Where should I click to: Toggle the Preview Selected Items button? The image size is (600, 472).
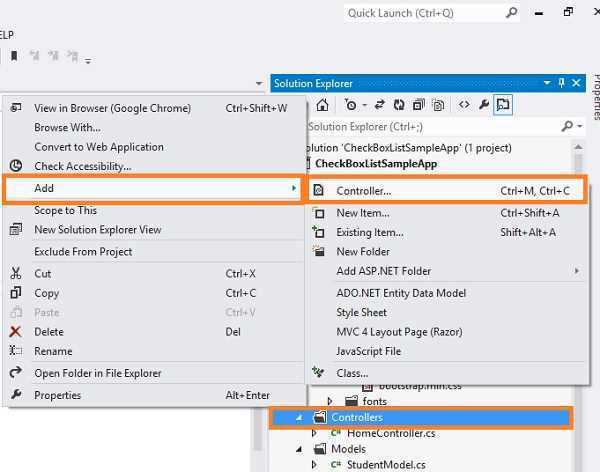(504, 104)
